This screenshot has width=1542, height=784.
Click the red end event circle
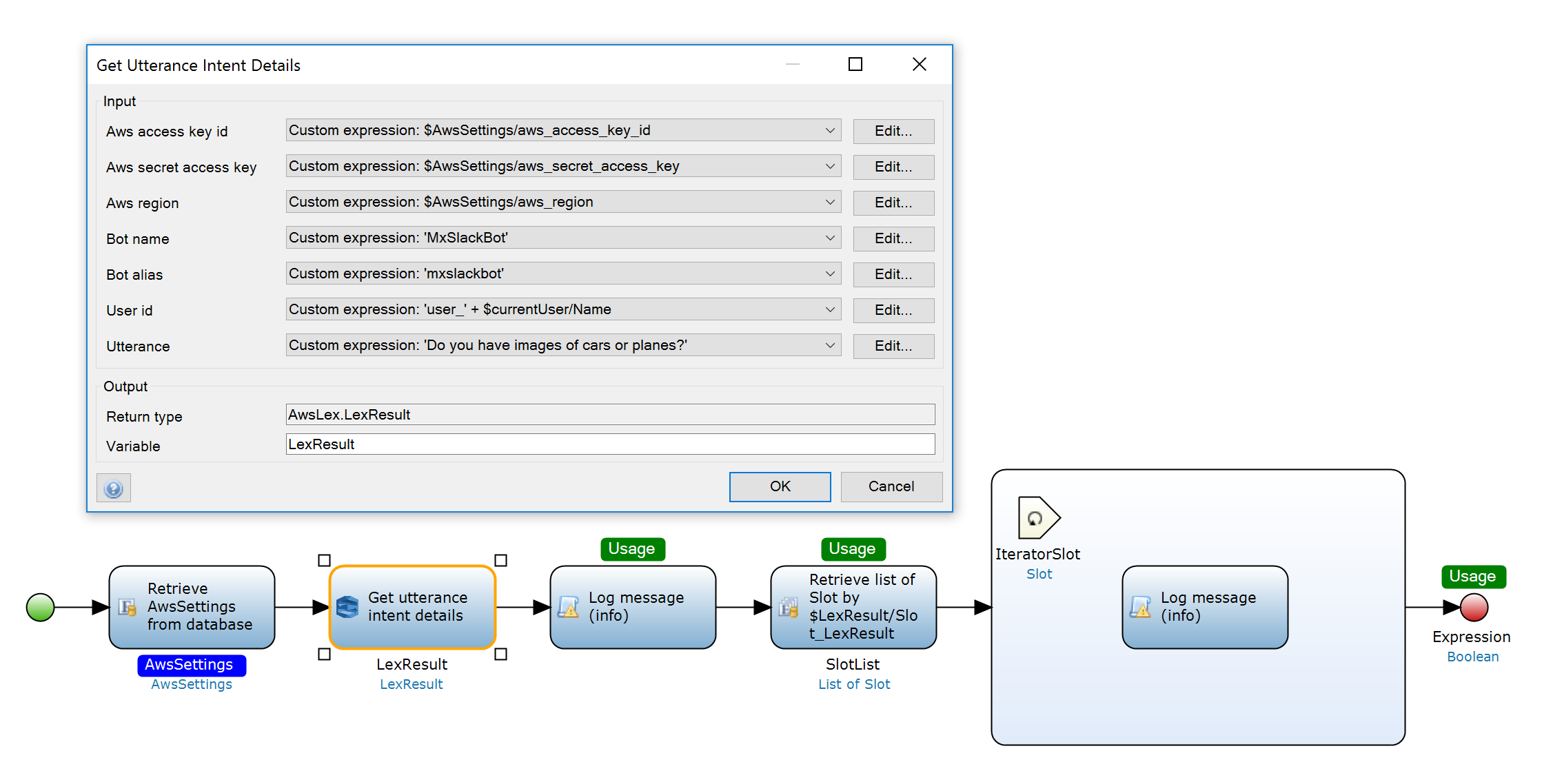point(1474,608)
